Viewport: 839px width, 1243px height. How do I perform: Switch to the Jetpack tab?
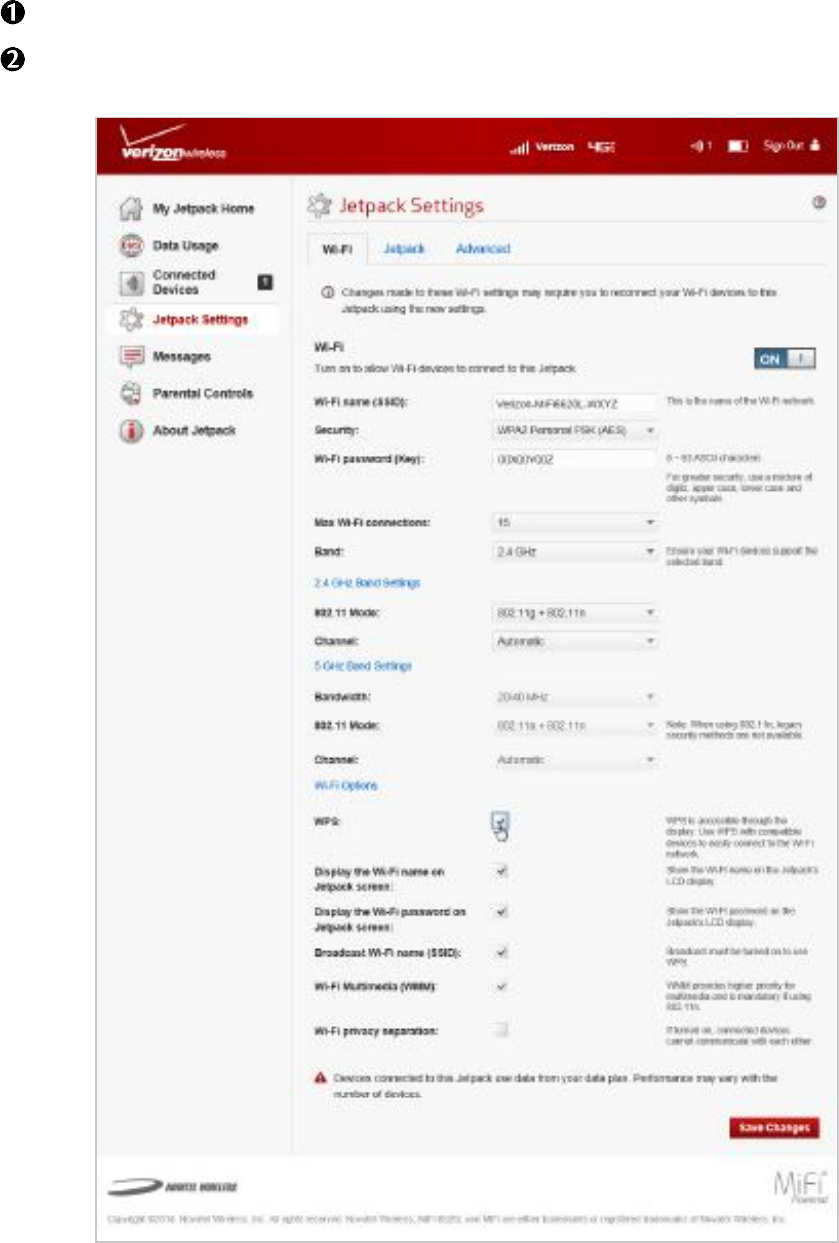[405, 249]
